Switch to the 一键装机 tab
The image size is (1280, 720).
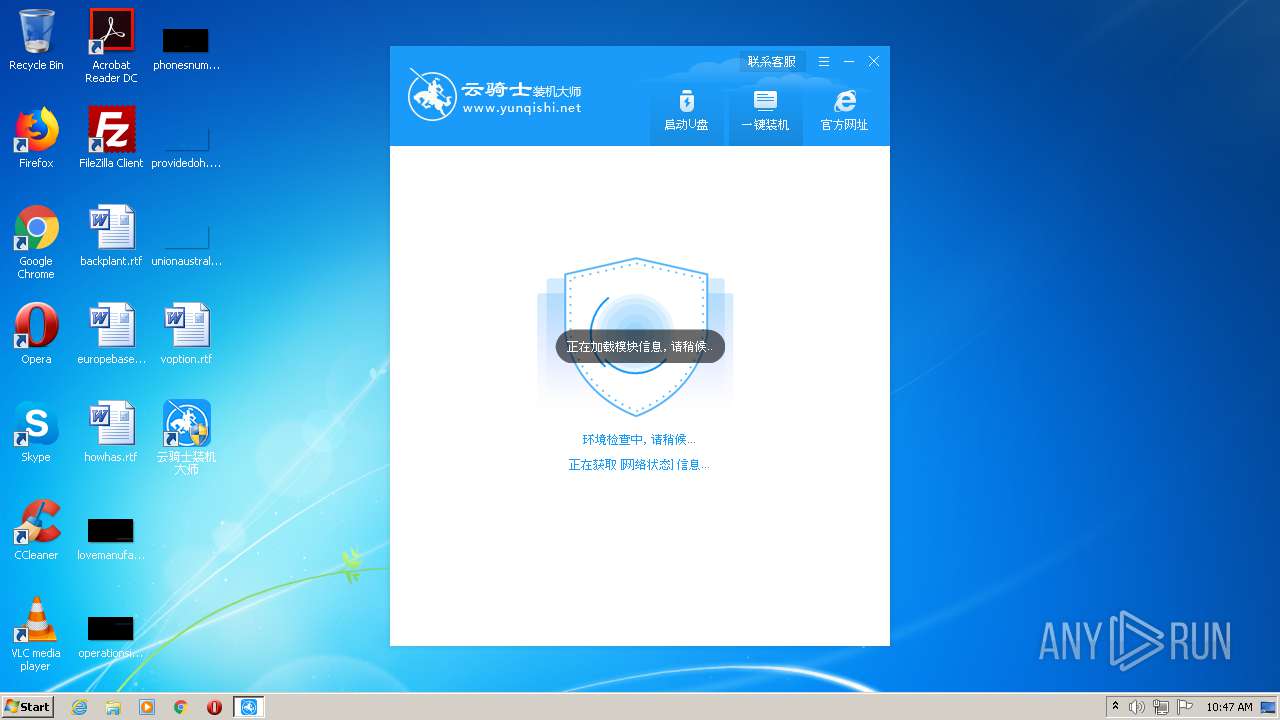(x=765, y=111)
